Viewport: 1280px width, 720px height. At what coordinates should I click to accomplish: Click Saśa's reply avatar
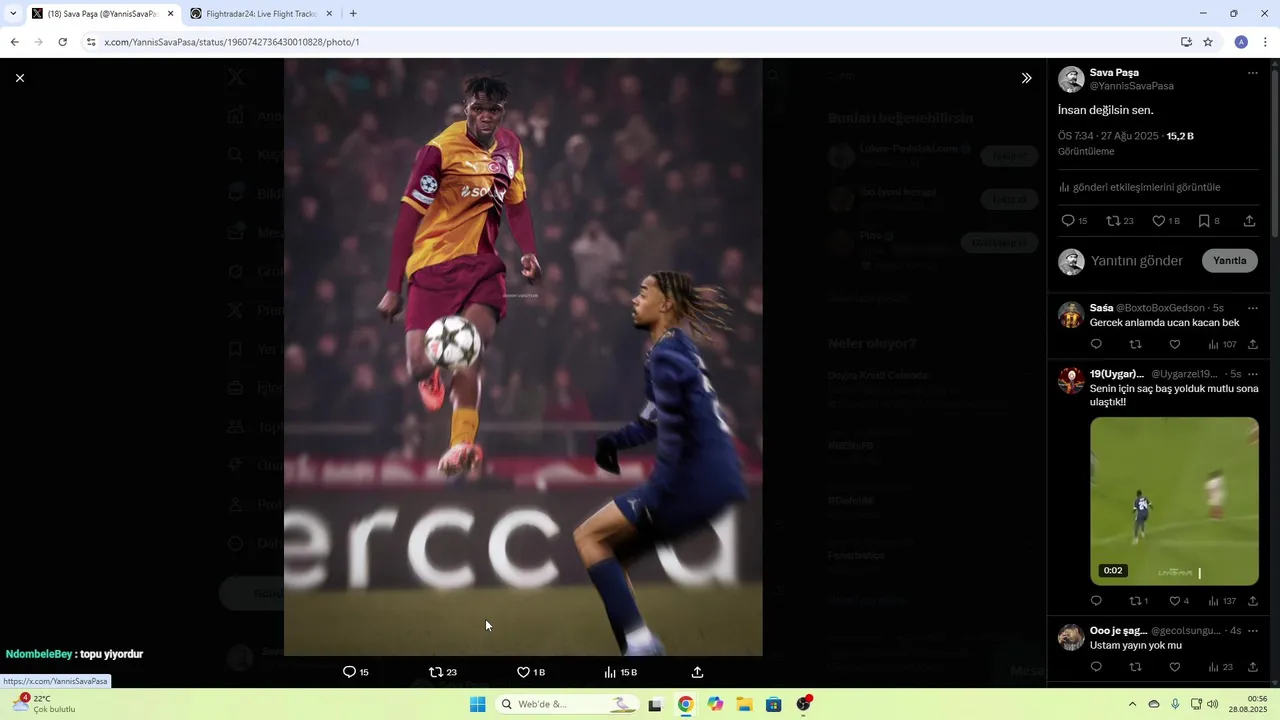click(x=1071, y=315)
